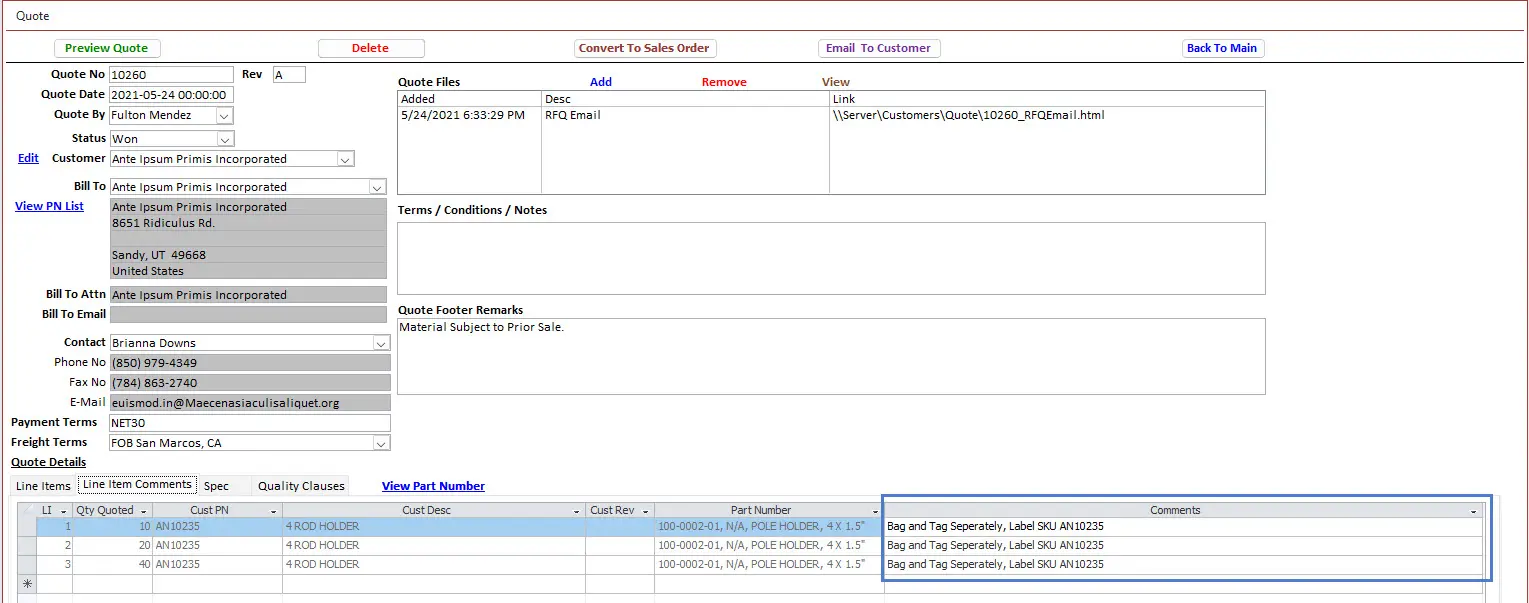The width and height of the screenshot is (1529, 603).
Task: Click the E-Mail address field
Action: tap(250, 403)
